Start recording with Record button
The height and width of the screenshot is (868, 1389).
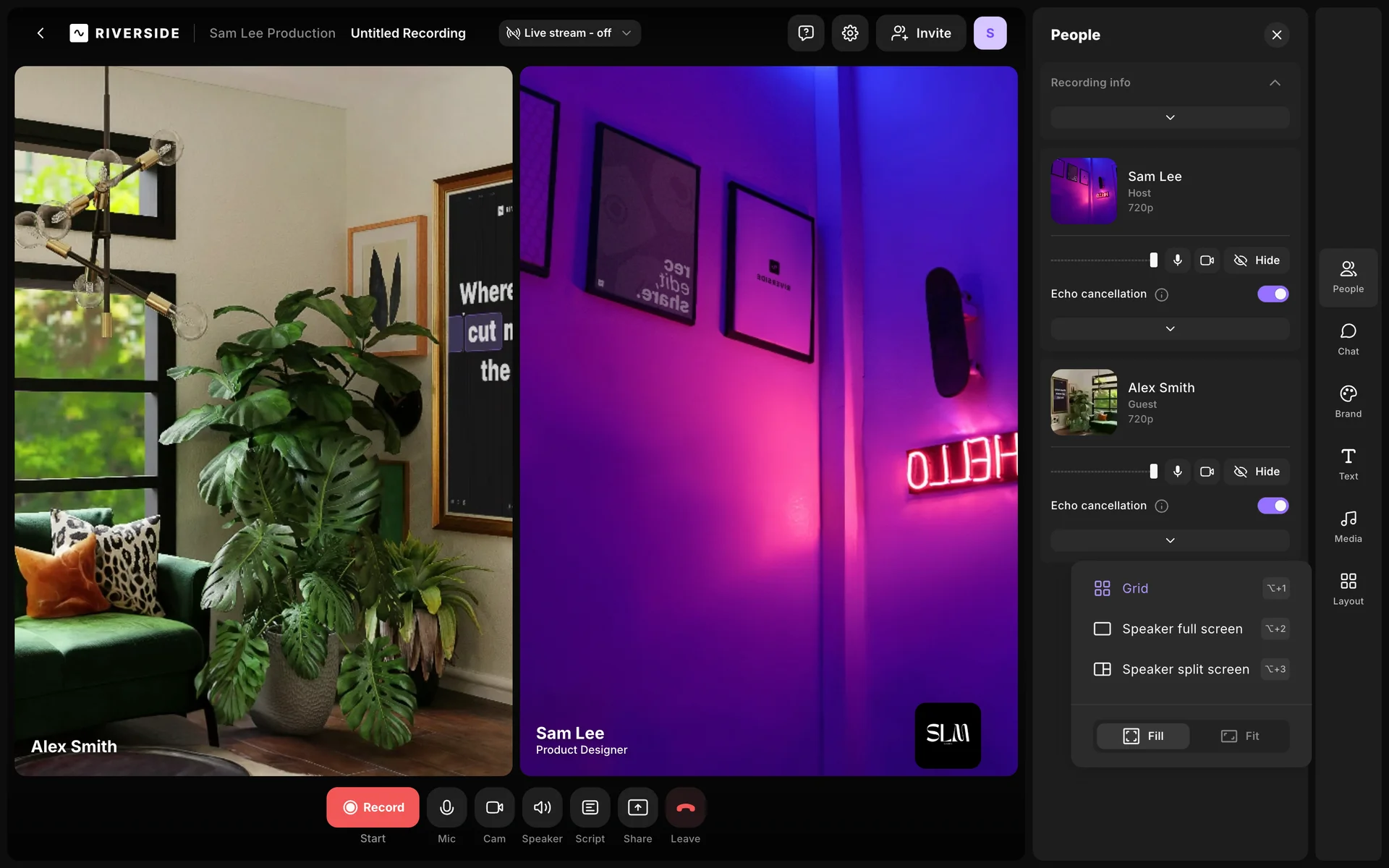coord(373,807)
